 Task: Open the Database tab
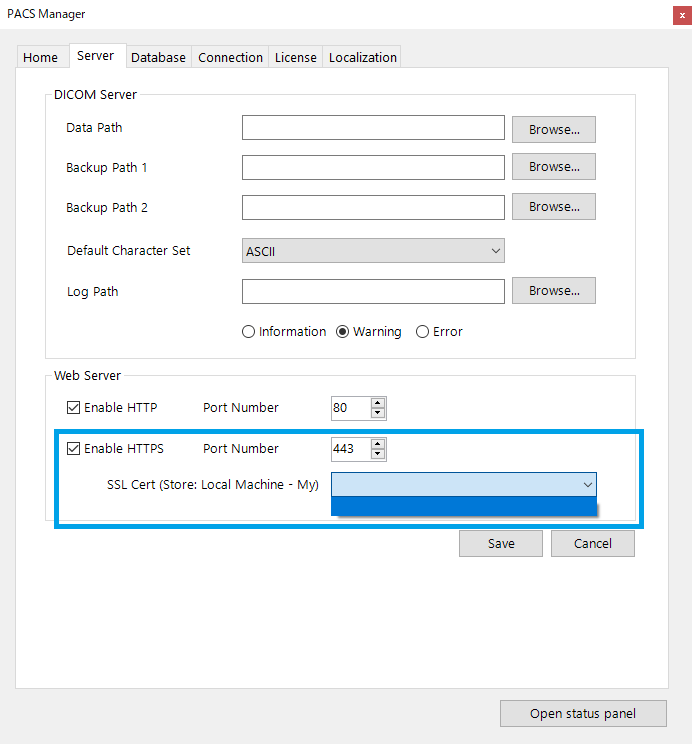click(x=159, y=57)
